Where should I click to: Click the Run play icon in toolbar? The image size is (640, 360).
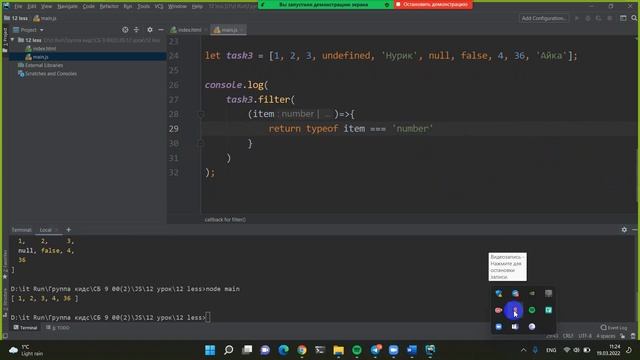point(577,18)
